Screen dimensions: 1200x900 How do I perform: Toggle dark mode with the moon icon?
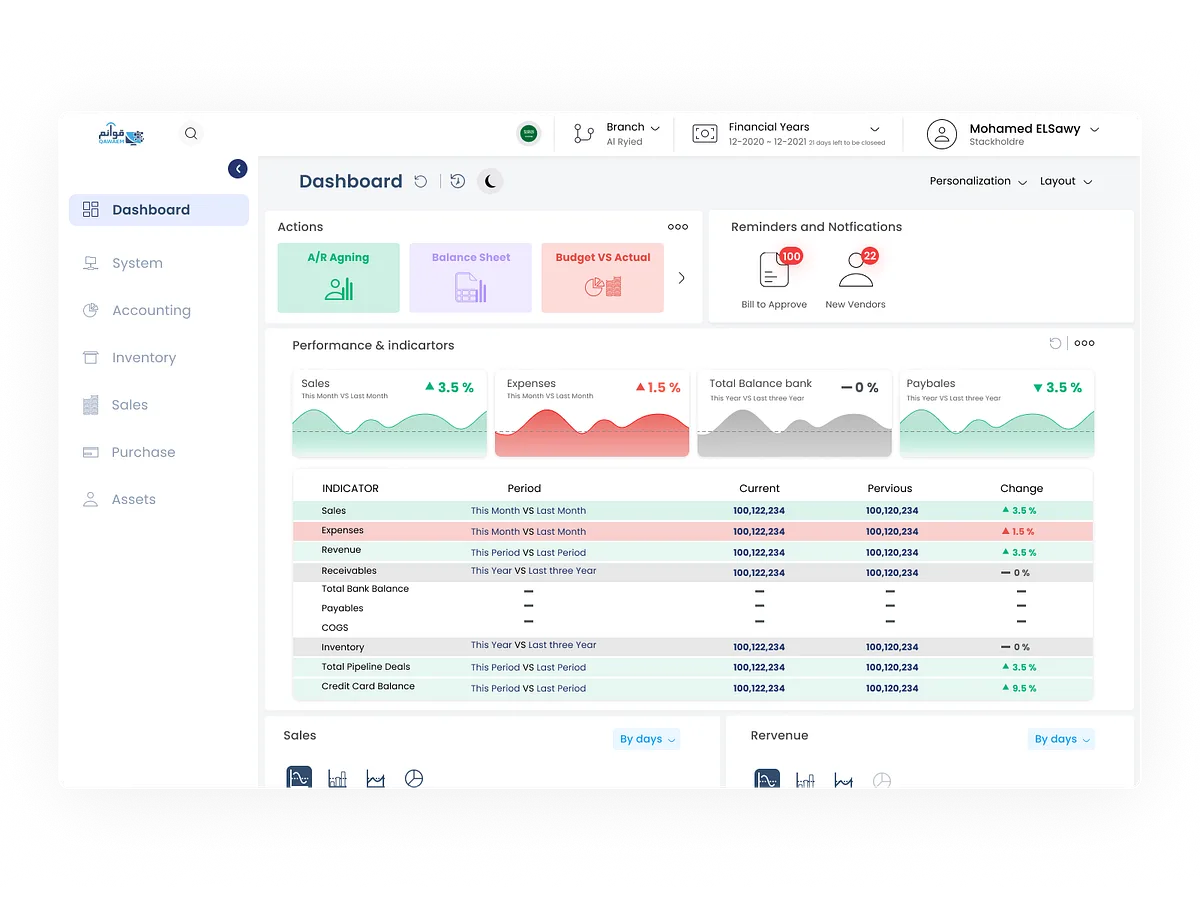tap(490, 181)
